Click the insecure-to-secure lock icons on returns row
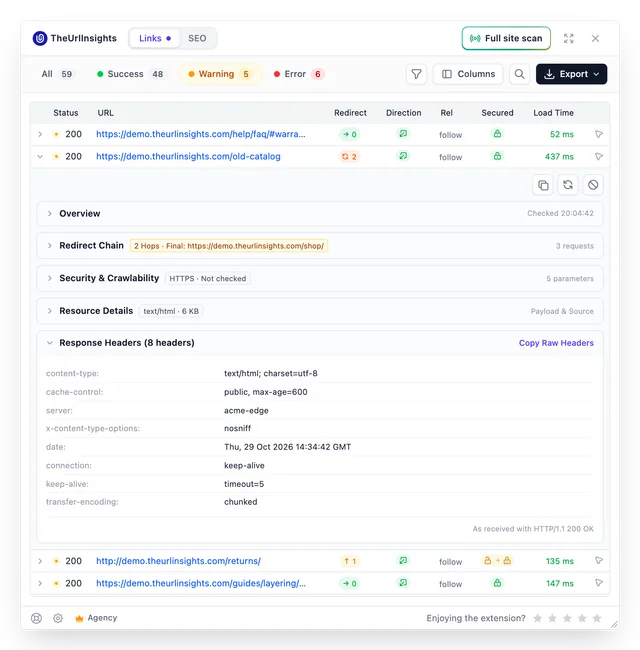Screen dimensions: 640x650 pos(497,561)
